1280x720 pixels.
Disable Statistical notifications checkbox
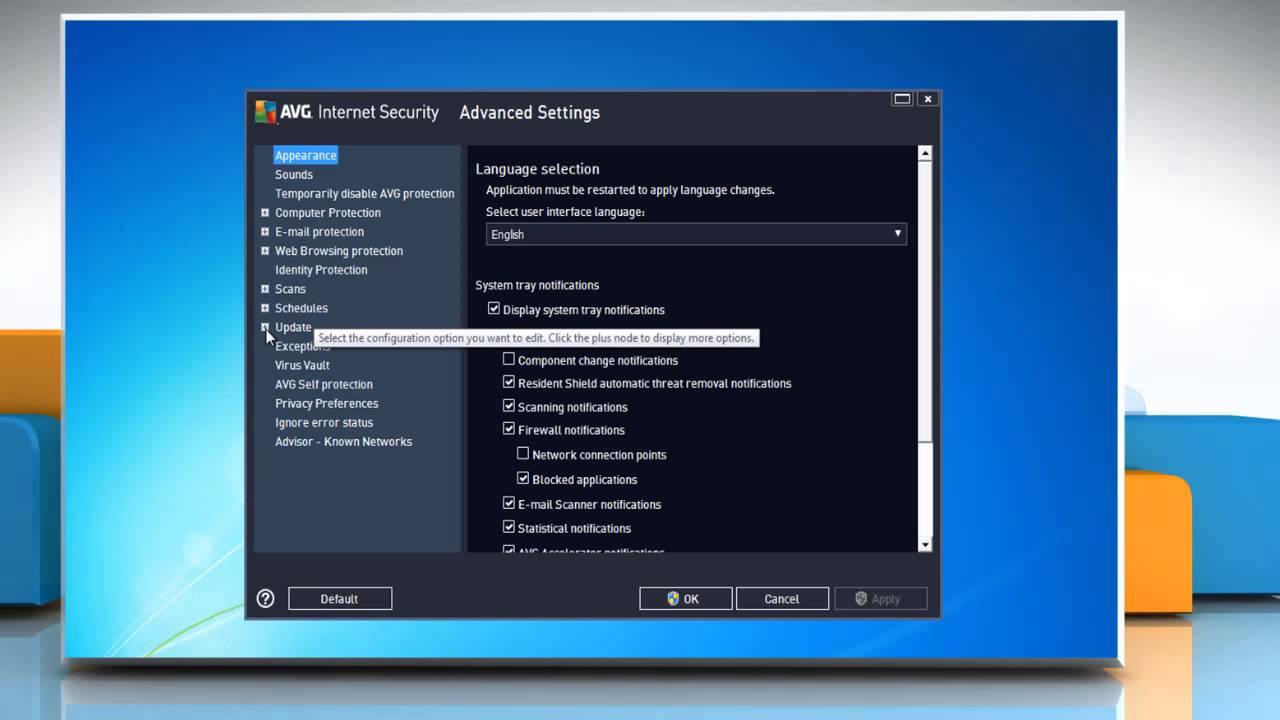(509, 527)
